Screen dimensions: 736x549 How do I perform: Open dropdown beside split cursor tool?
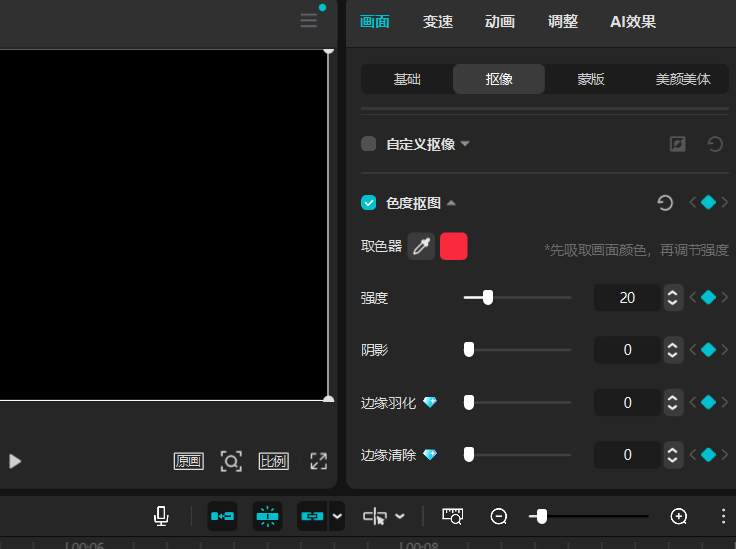coord(400,516)
